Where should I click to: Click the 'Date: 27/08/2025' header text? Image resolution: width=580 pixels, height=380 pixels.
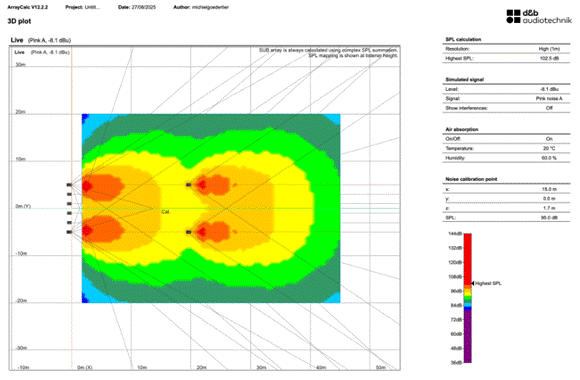coord(137,7)
